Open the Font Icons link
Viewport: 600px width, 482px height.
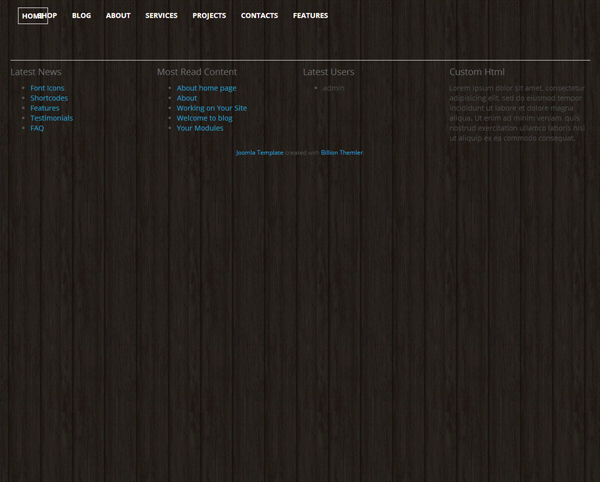point(47,88)
